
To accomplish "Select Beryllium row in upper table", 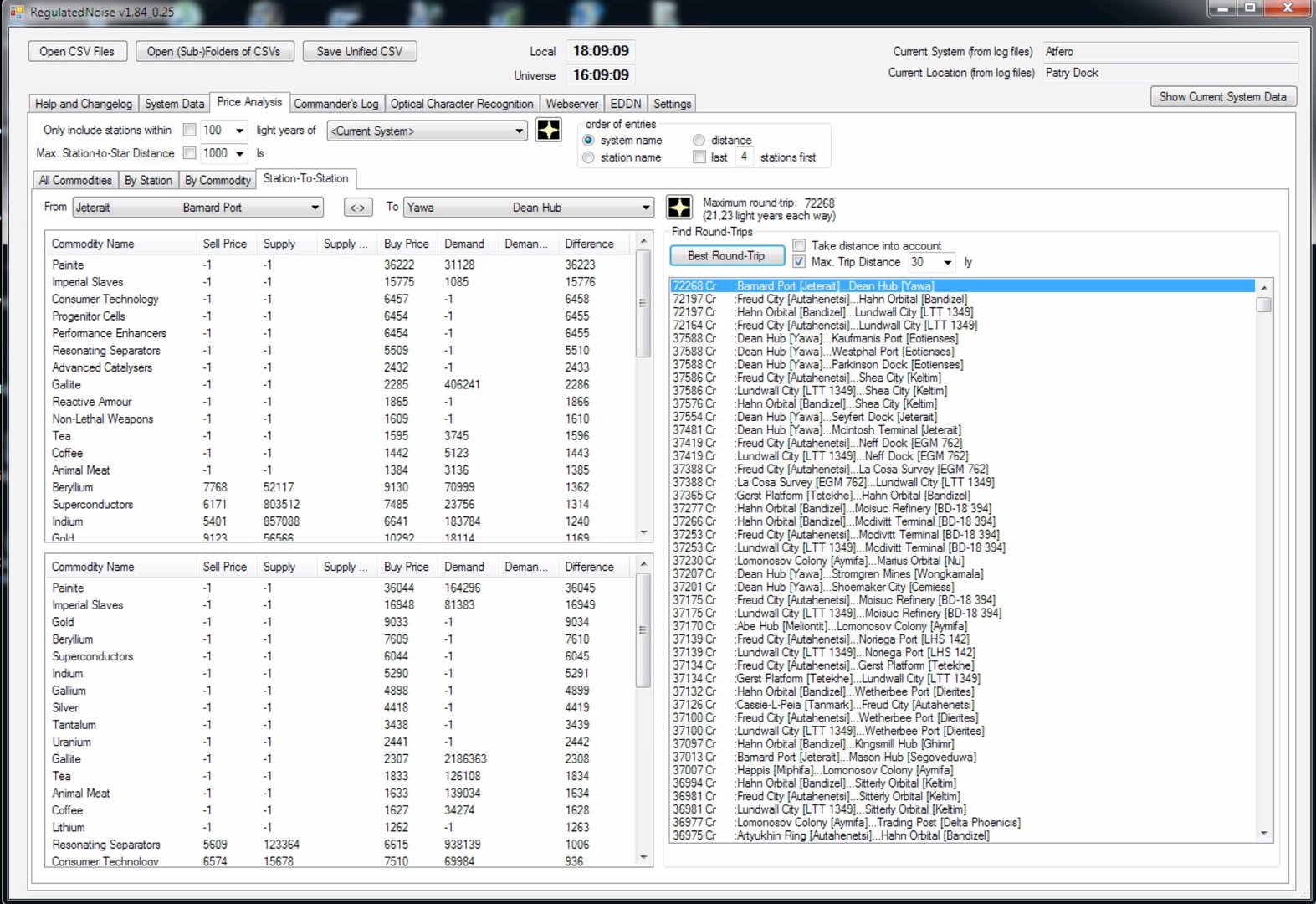I will [341, 487].
